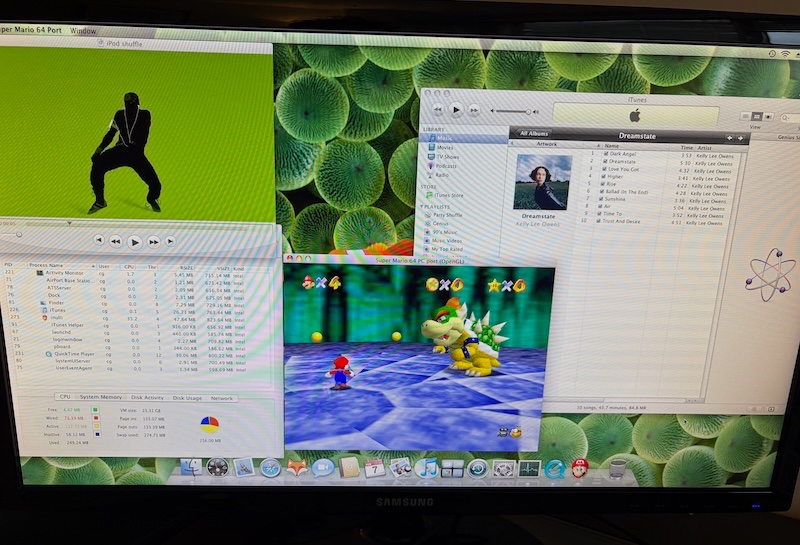The image size is (800, 545).
Task: Select Genius playlist in iTunes
Action: (x=437, y=224)
